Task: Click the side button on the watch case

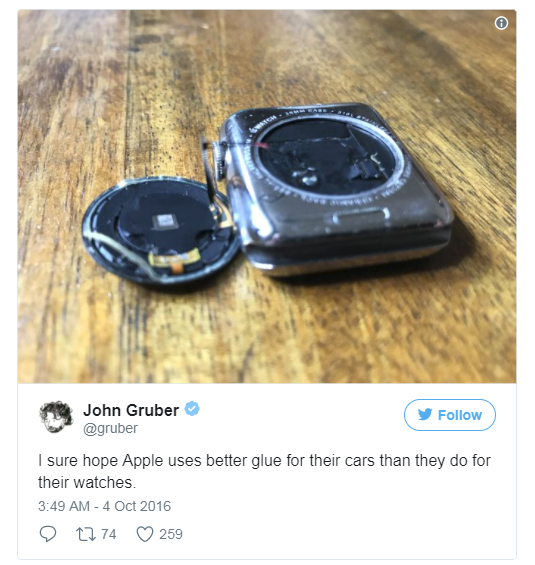Action: (x=360, y=216)
